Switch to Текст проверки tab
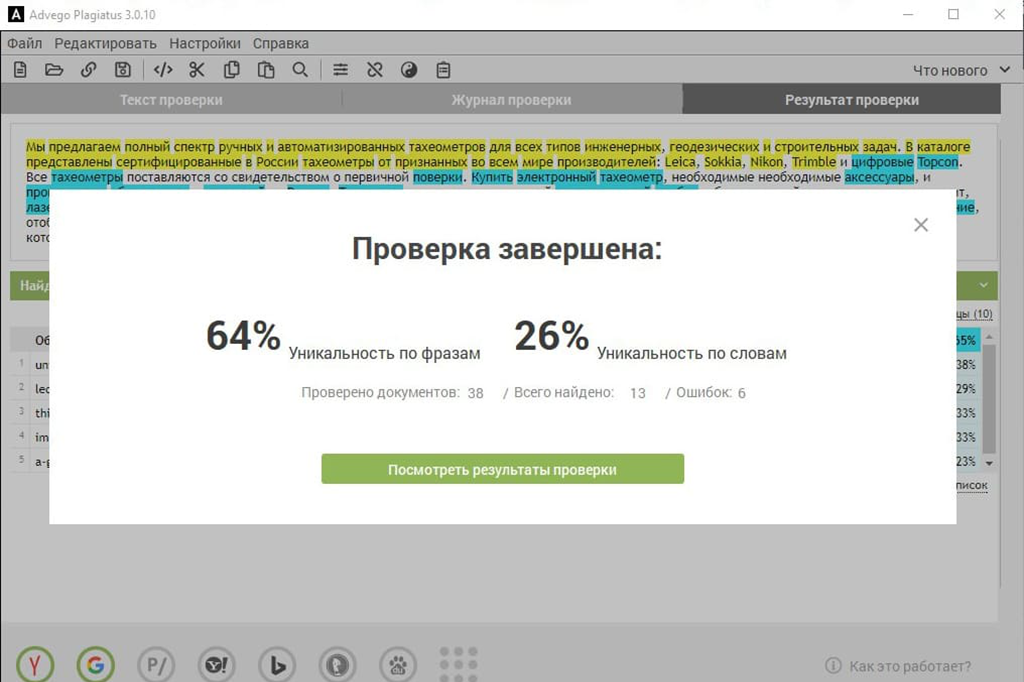1024x682 pixels. click(171, 100)
